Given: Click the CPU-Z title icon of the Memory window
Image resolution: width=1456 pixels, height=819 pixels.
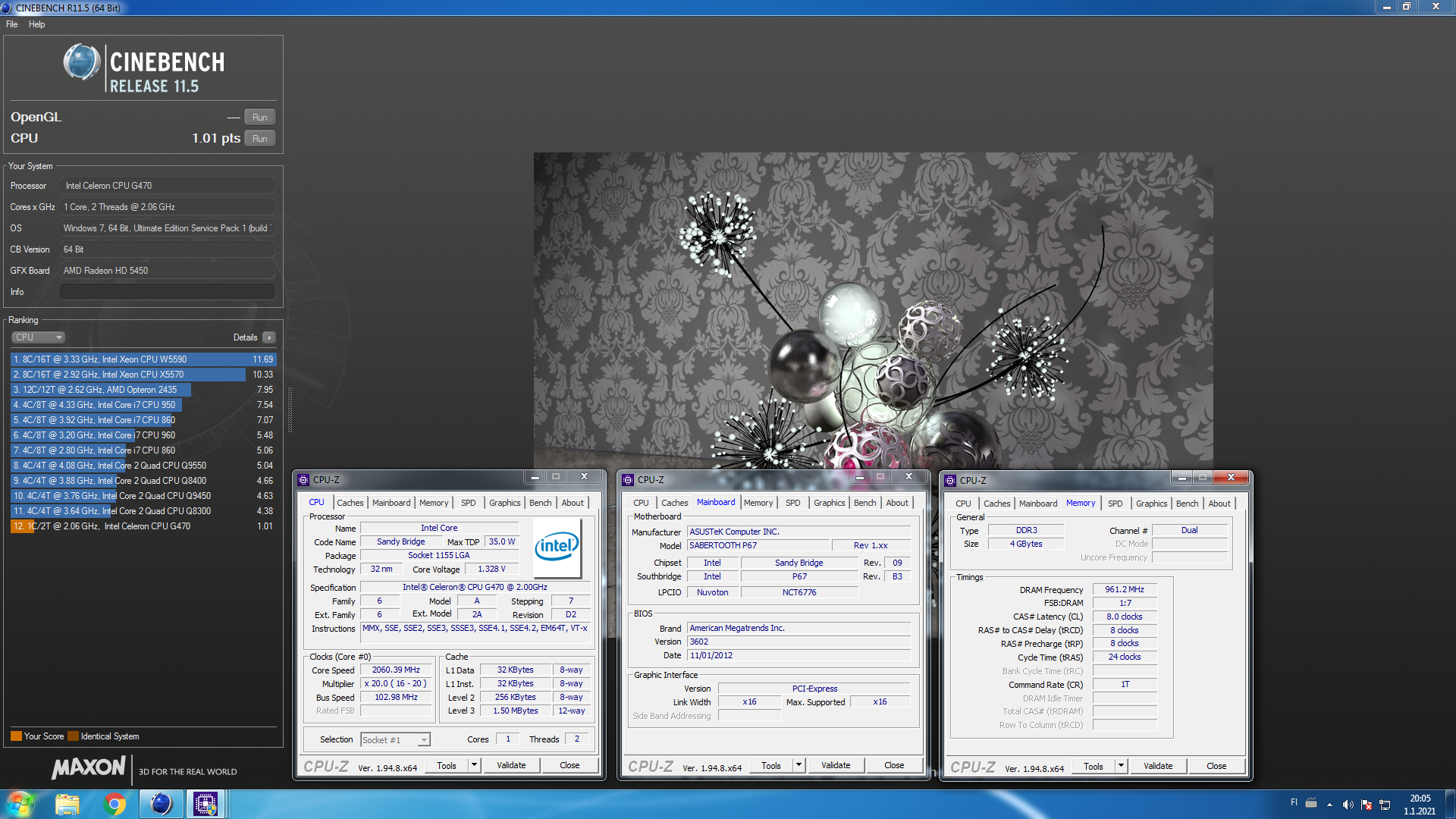Looking at the screenshot, I should (950, 480).
